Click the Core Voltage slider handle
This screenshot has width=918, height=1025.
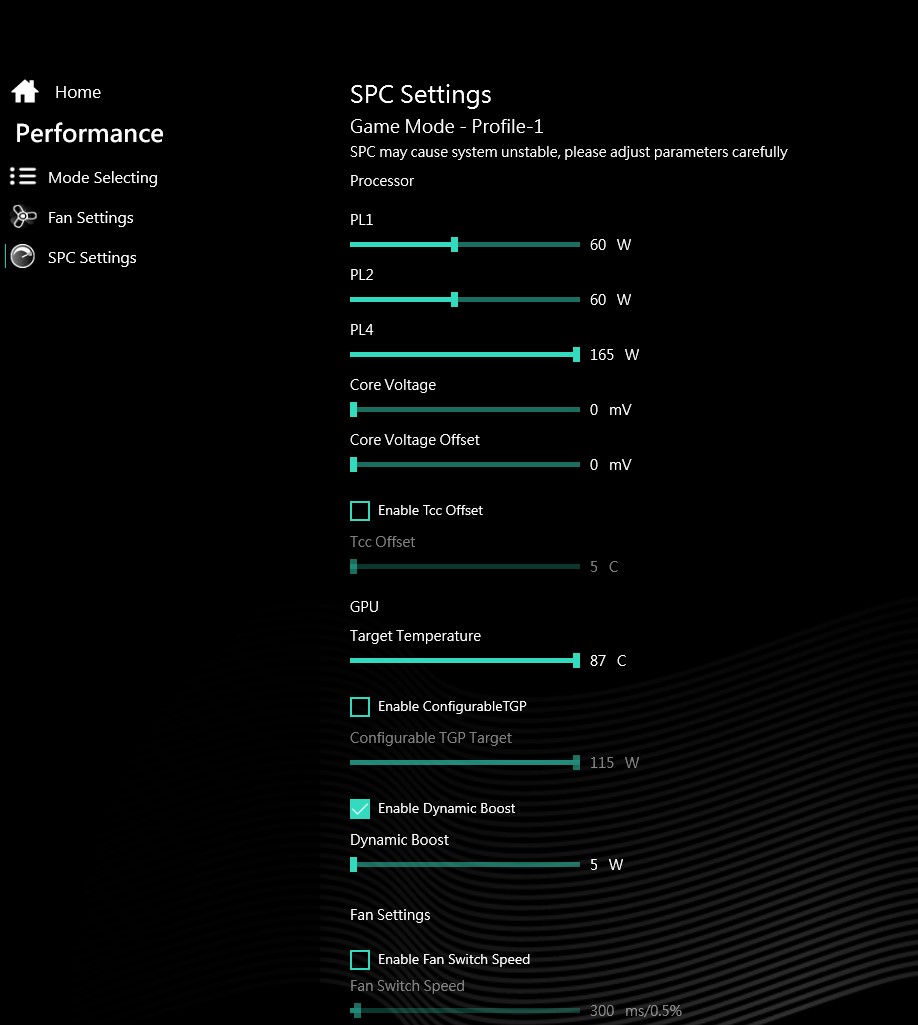point(354,409)
